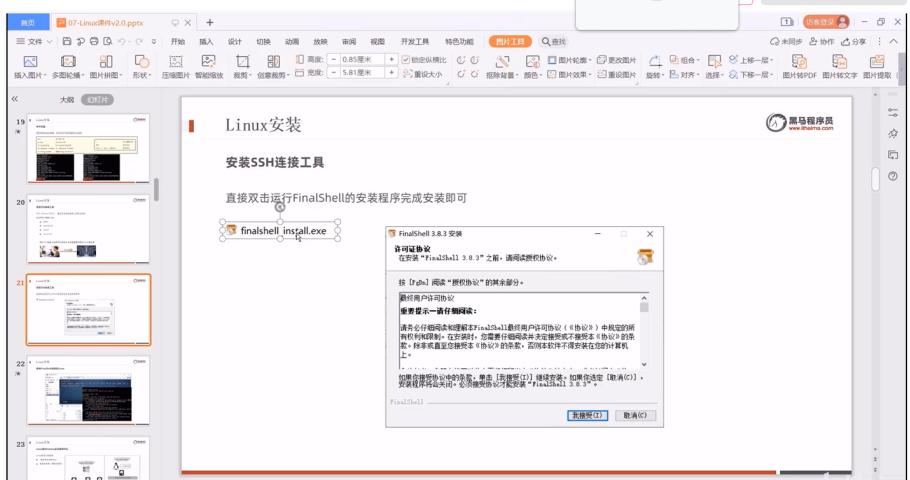Open the 开发工具 developer tools tab
This screenshot has height=480, width=910.
414,41
